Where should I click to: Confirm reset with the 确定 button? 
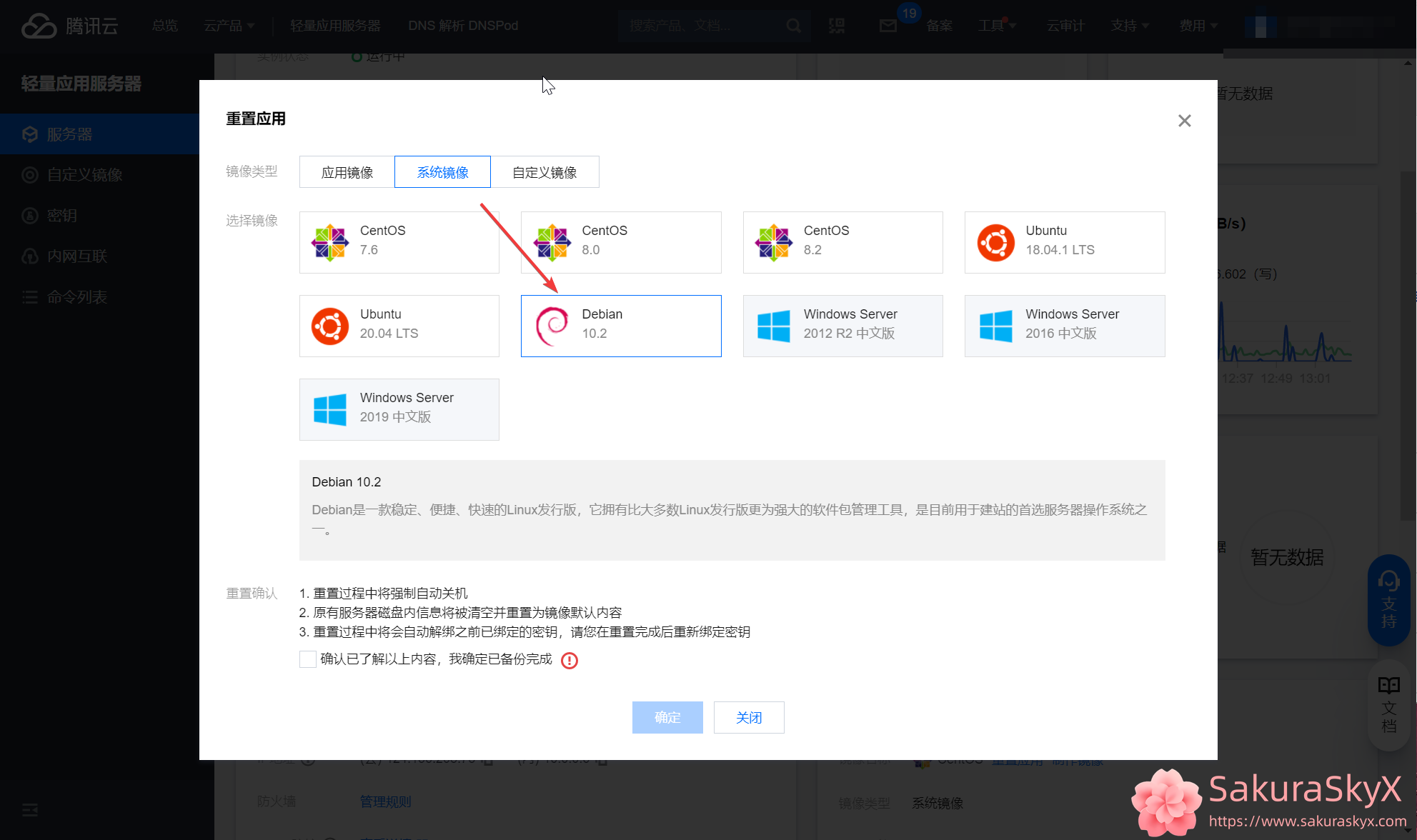667,717
